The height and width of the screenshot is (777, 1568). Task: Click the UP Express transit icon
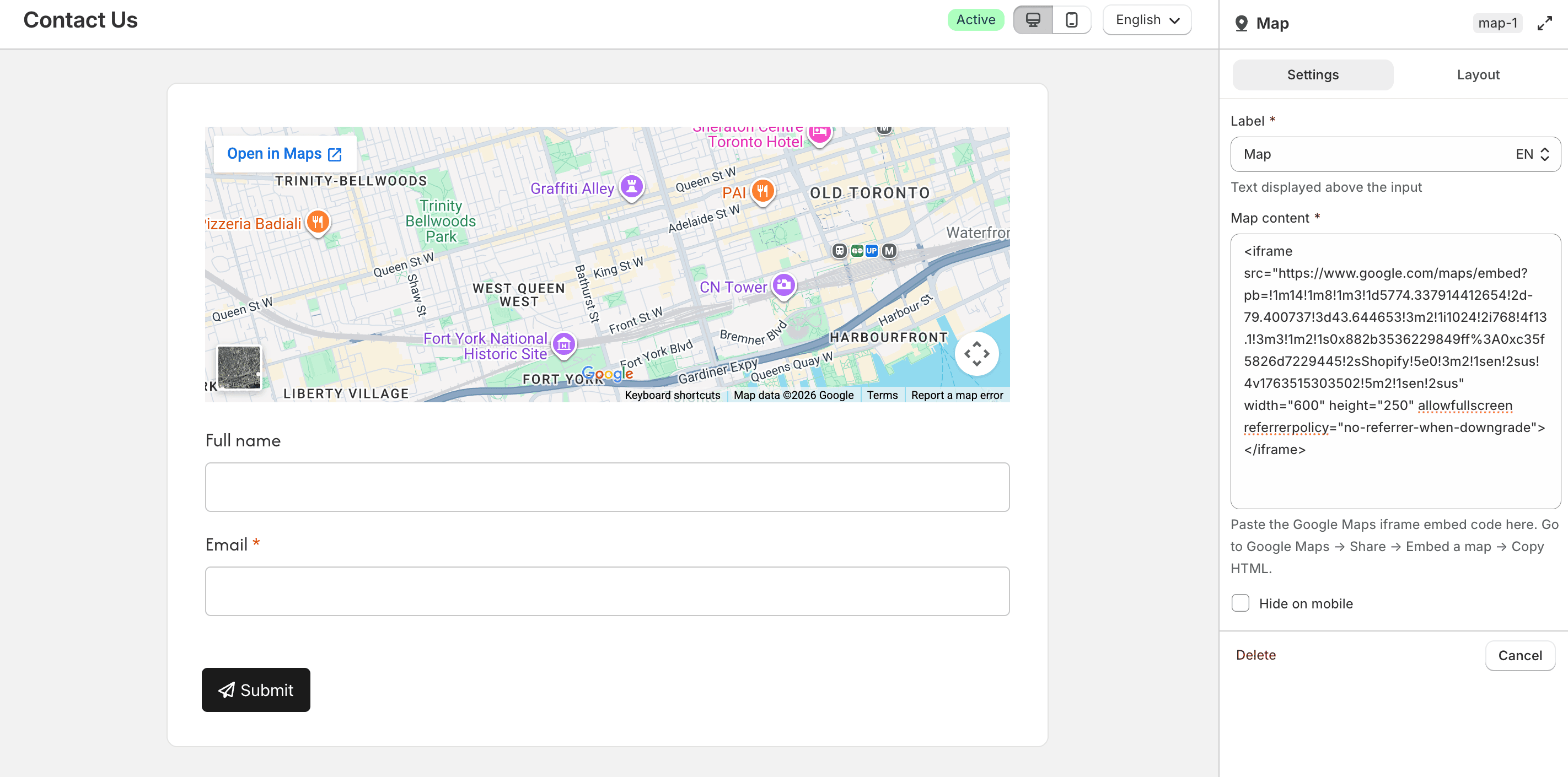coord(872,251)
